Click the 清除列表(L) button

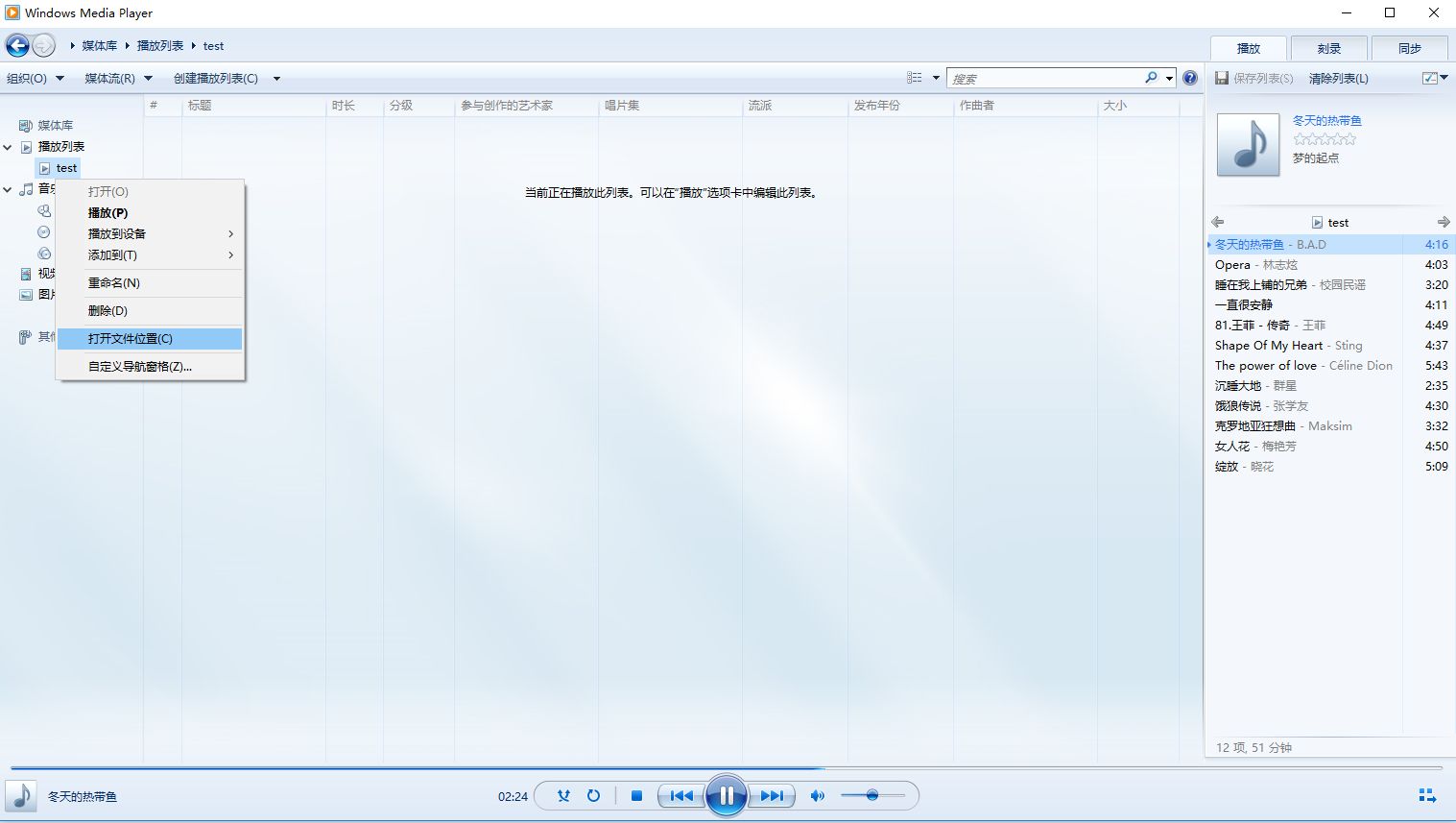(x=1338, y=78)
